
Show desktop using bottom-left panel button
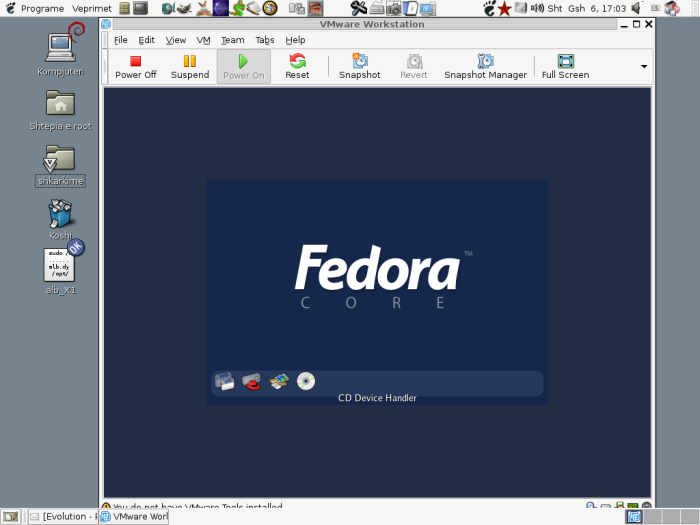click(x=11, y=517)
